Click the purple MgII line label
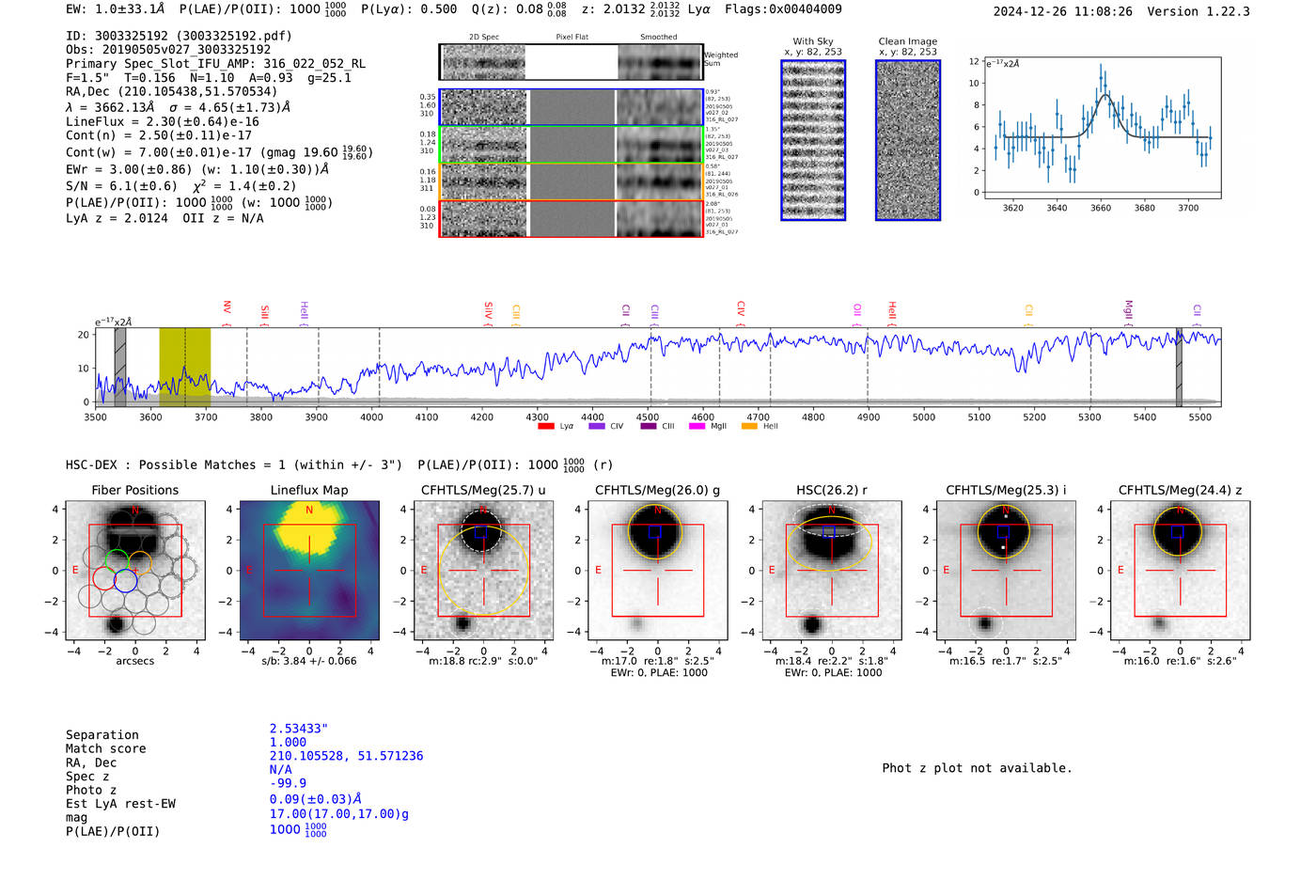1316x896 pixels. pyautogui.click(x=1129, y=309)
